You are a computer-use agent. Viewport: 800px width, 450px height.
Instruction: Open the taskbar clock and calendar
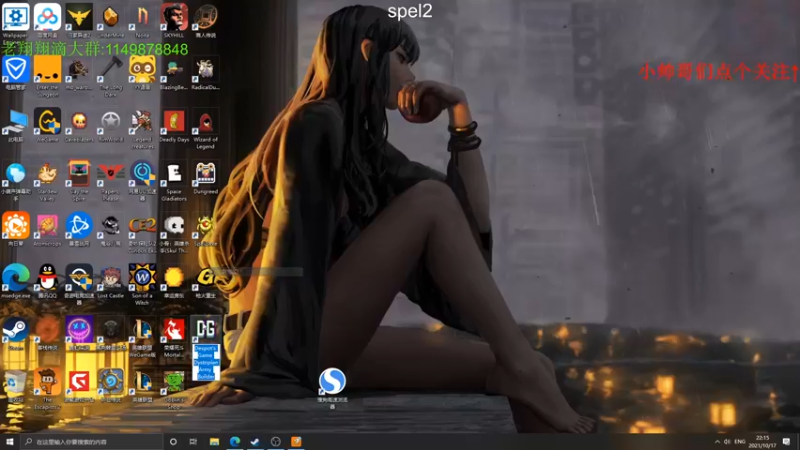762,441
